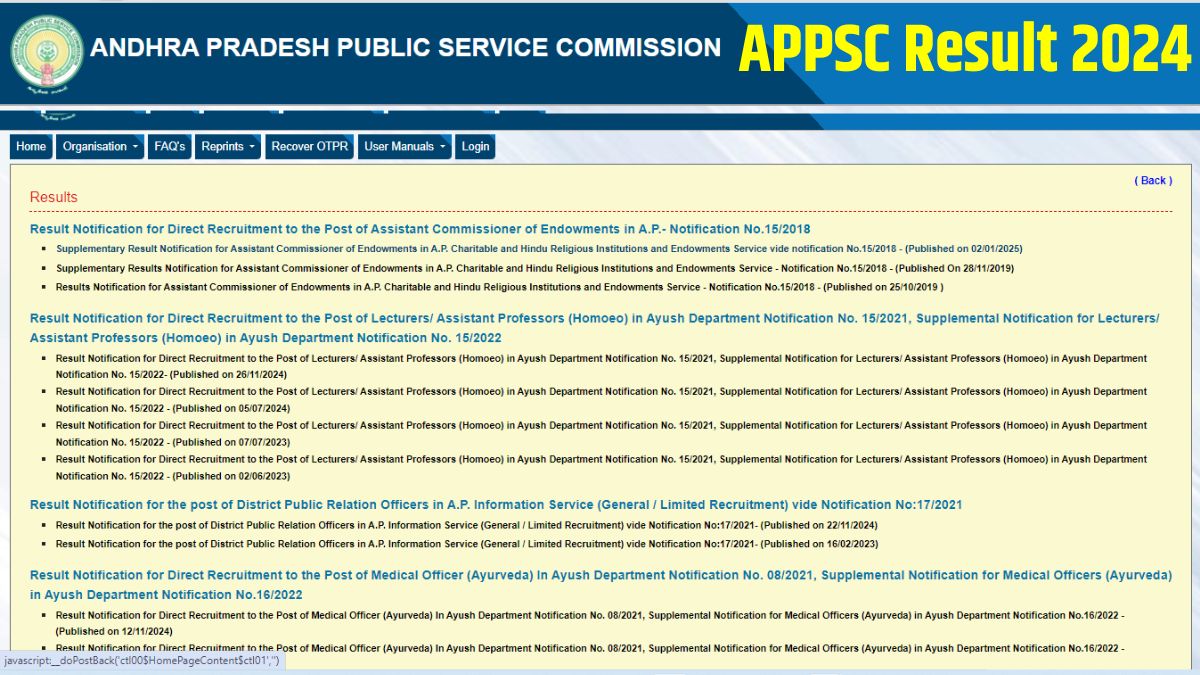This screenshot has height=675, width=1200.
Task: Select Home in the navigation bar
Action: 30,146
